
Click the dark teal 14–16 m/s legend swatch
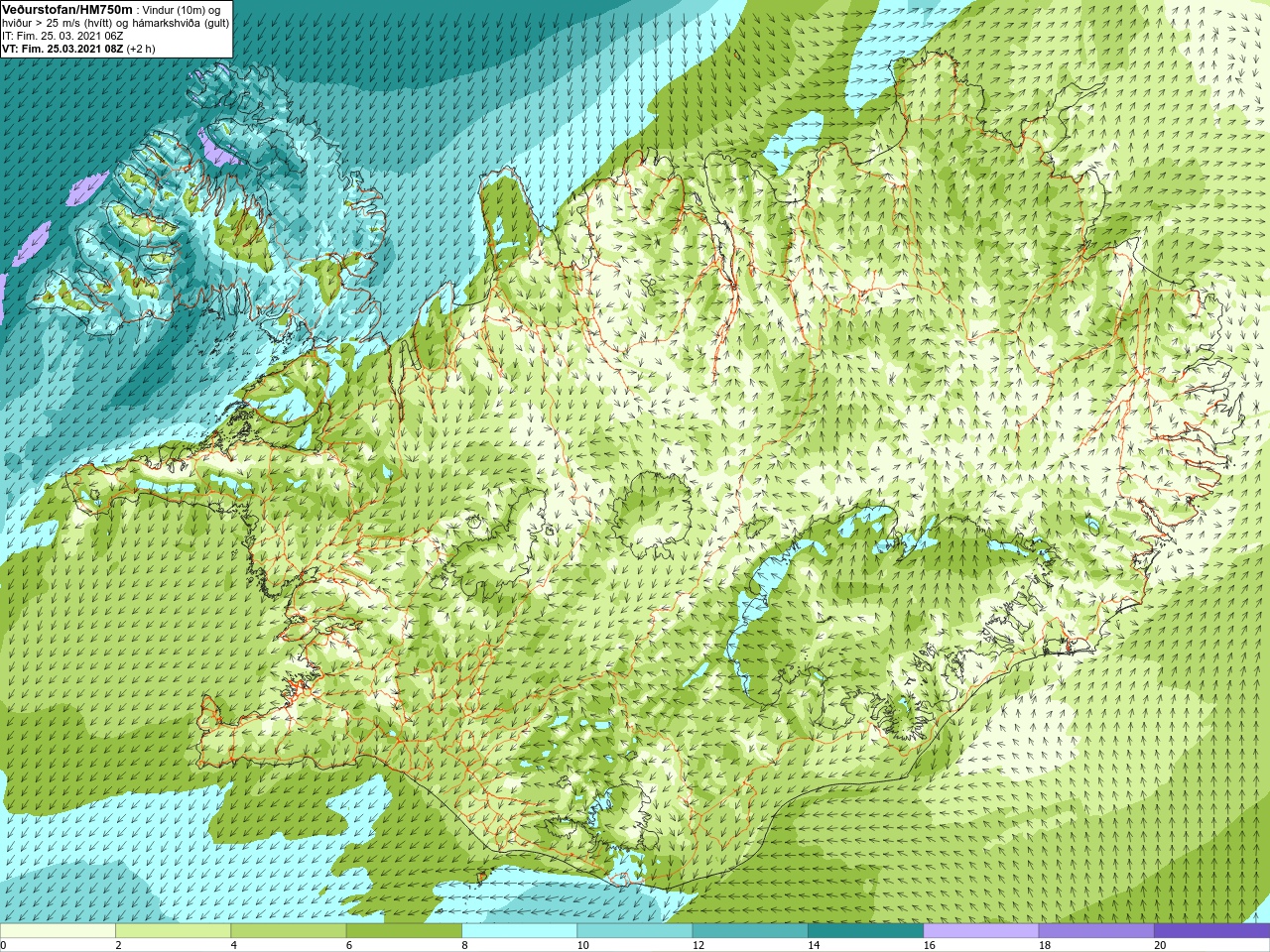pyautogui.click(x=865, y=931)
